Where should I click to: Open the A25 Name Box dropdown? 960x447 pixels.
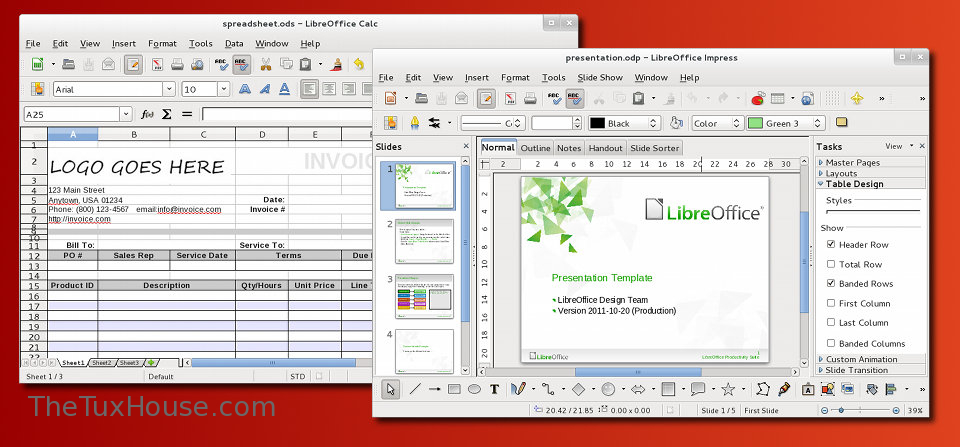(126, 115)
